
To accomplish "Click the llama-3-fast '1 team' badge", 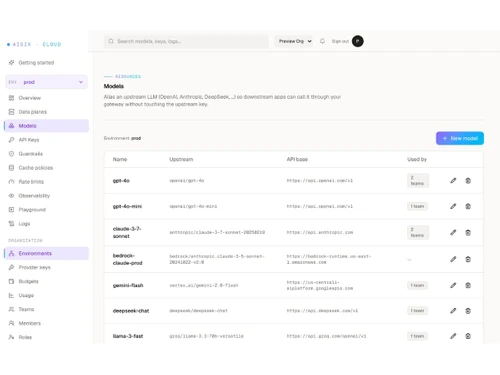I will click(x=417, y=336).
